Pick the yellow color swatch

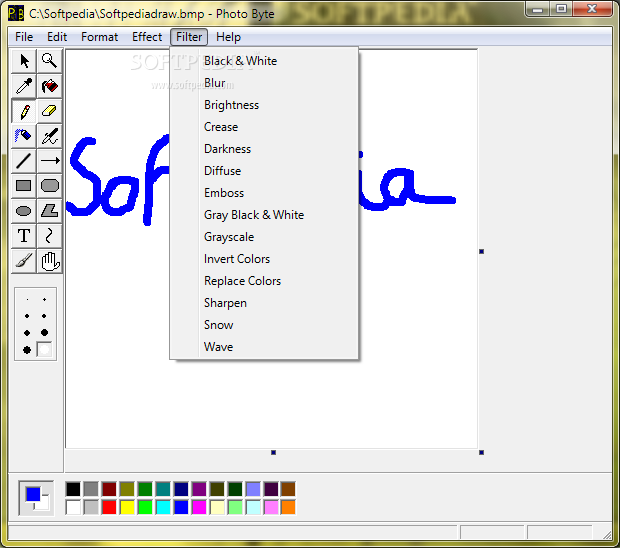click(127, 507)
